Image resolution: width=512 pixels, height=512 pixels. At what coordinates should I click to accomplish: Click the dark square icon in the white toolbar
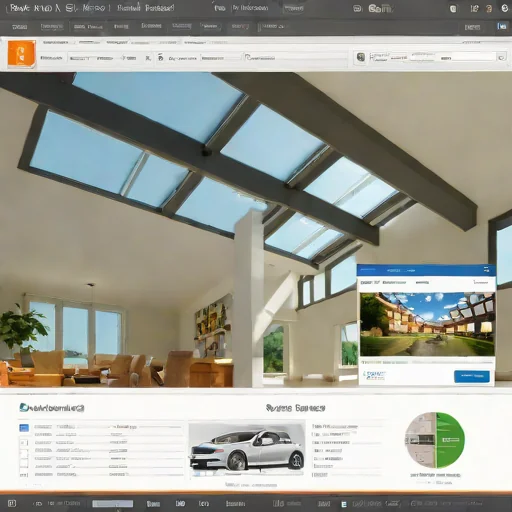pos(361,57)
